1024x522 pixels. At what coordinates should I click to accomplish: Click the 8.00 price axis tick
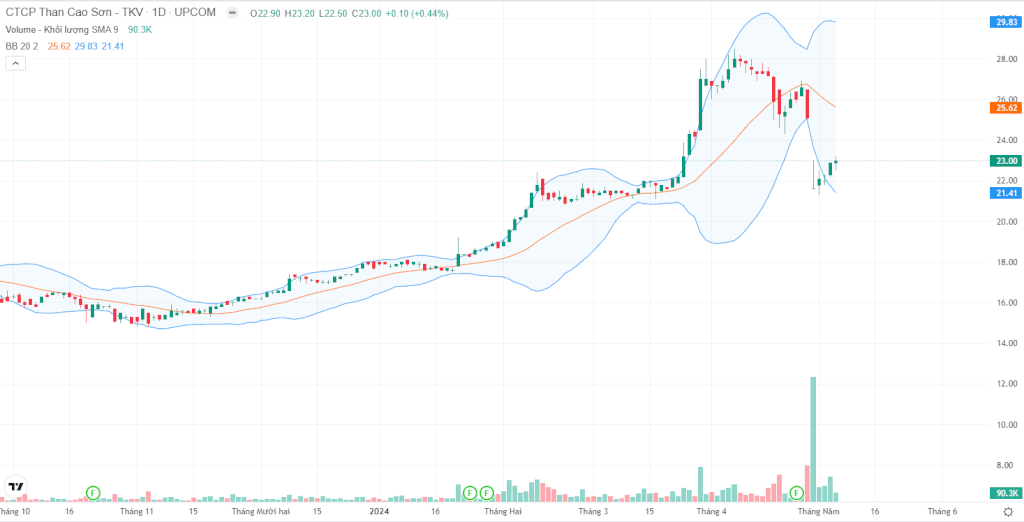click(x=1006, y=465)
